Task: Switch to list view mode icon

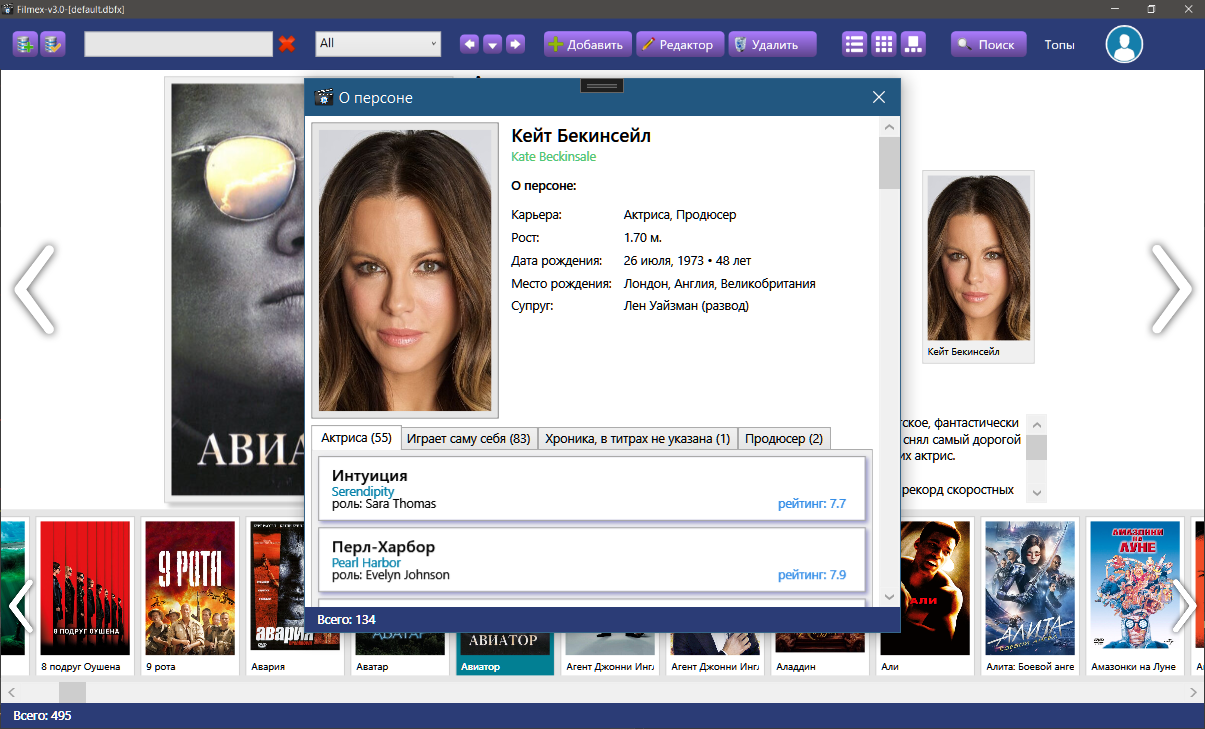Action: (x=854, y=44)
